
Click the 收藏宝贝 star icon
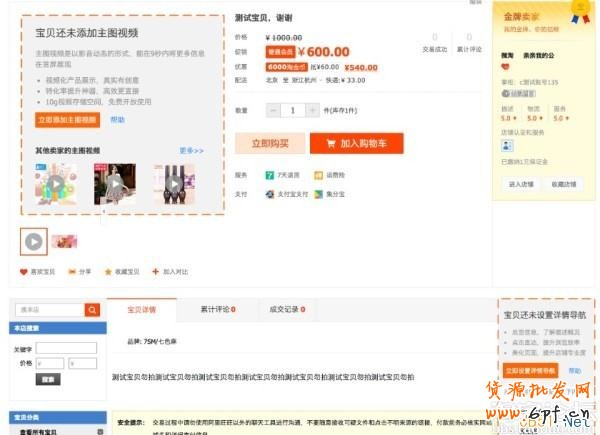pos(108,271)
